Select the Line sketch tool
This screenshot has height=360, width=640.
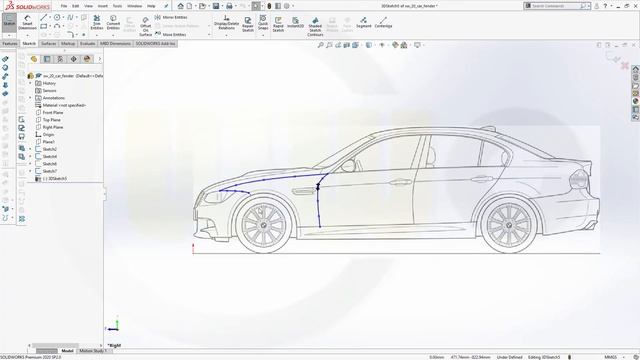[x=44, y=18]
